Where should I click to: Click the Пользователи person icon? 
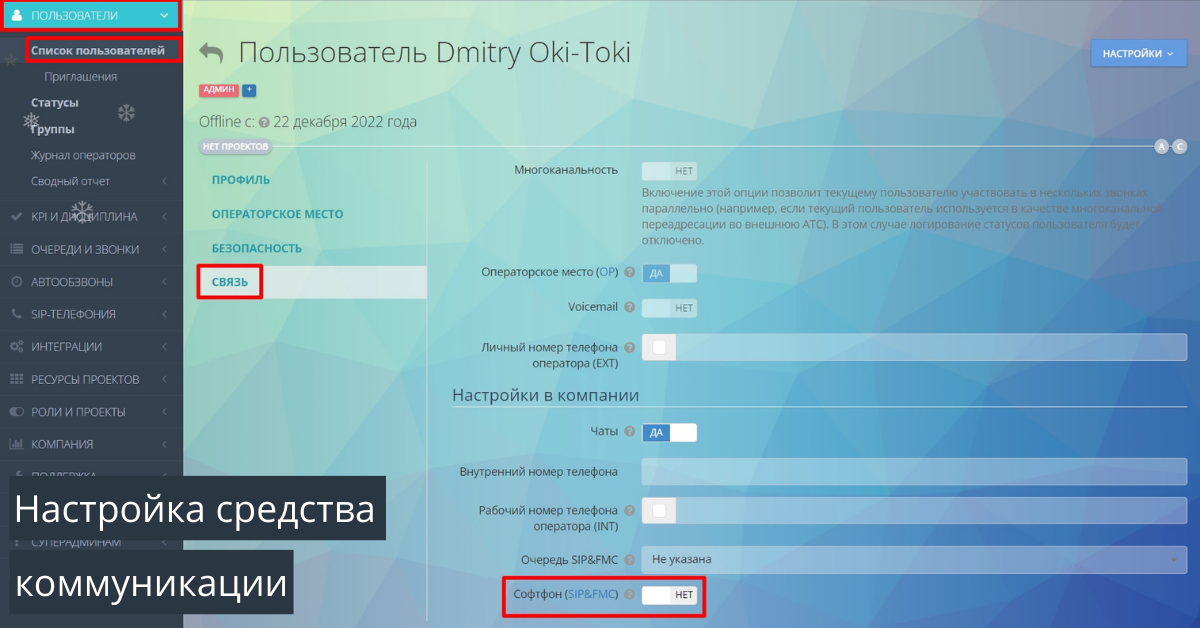[x=18, y=16]
